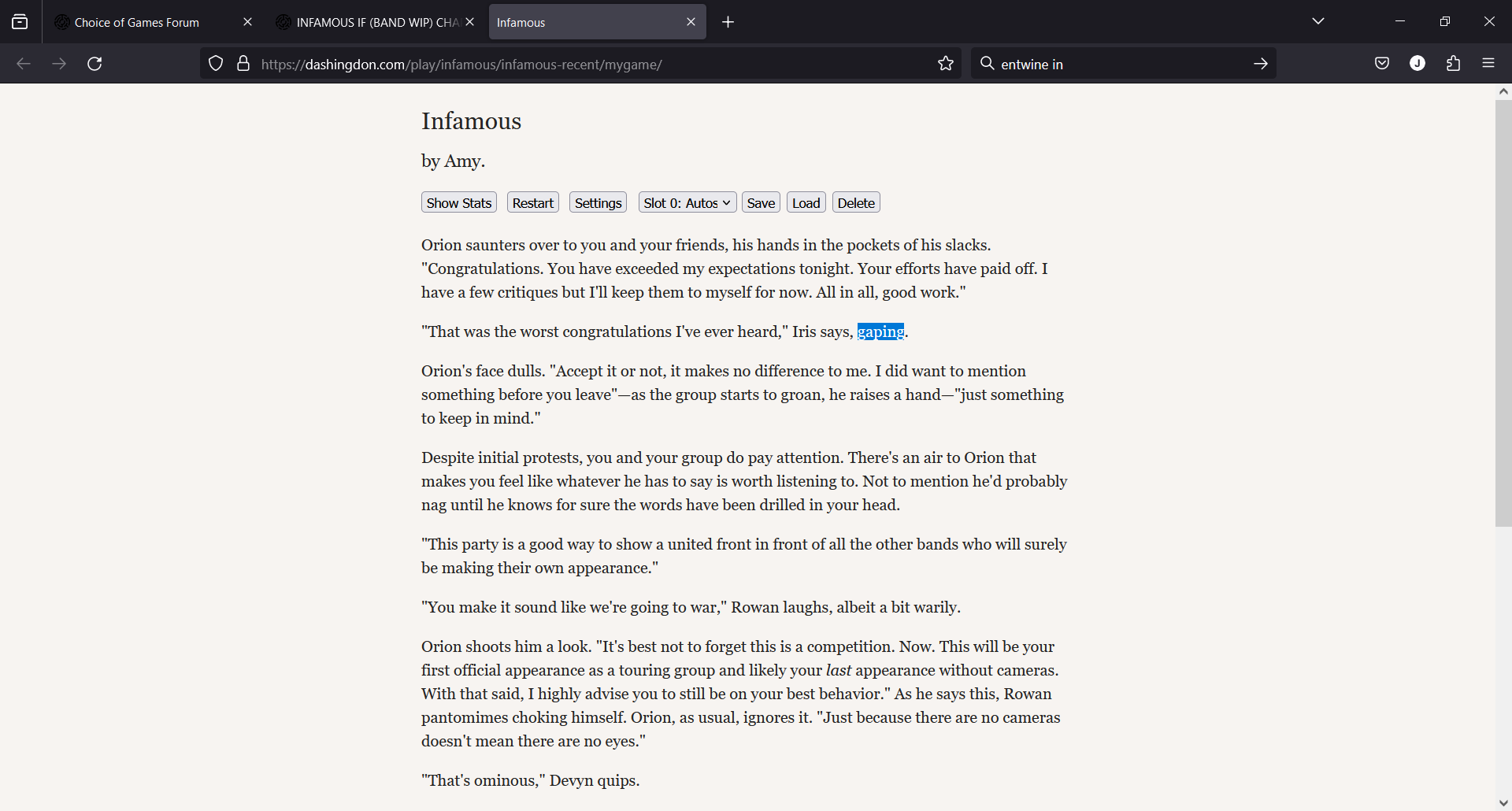The width and height of the screenshot is (1512, 811).
Task: Open the recent tabs list icon
Action: 20,22
